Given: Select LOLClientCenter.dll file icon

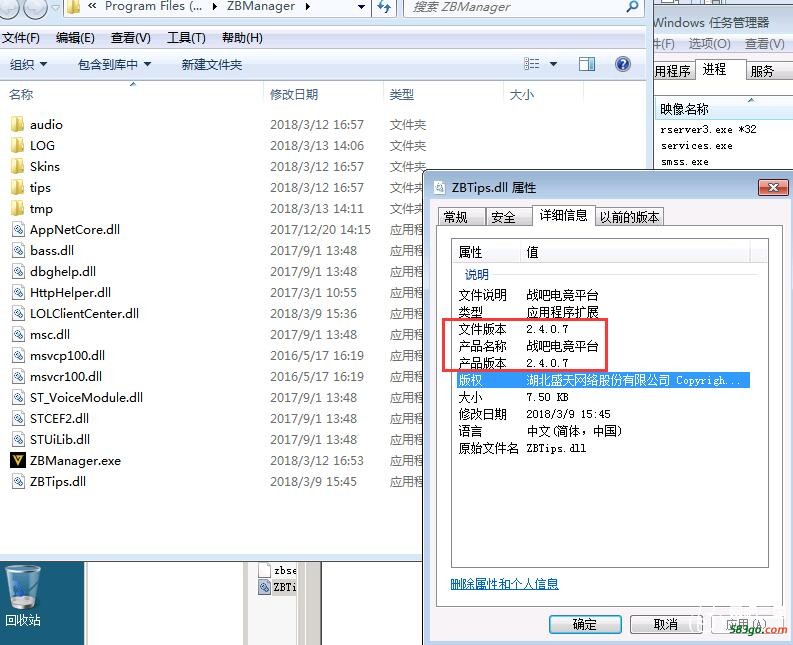Looking at the screenshot, I should 18,314.
